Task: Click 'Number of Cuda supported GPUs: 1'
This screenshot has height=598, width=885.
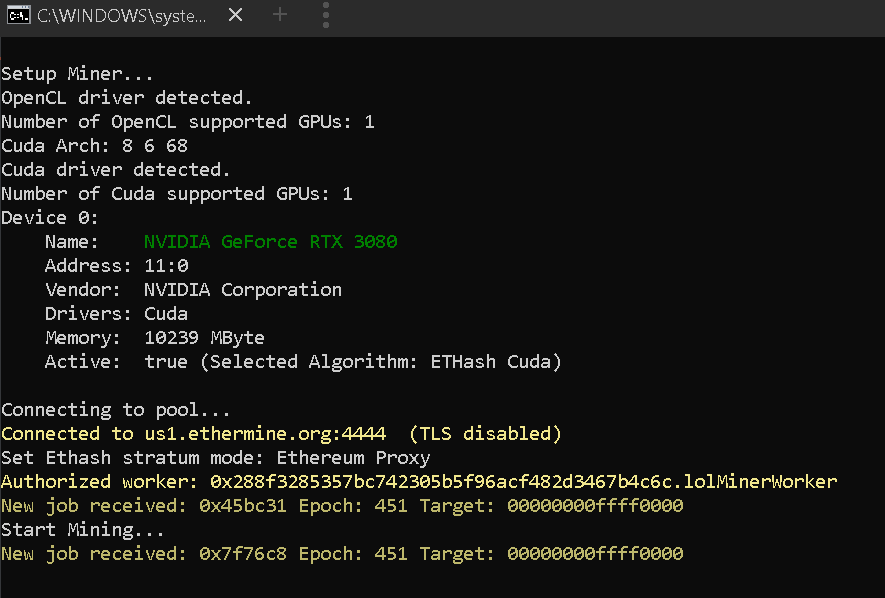Action: [x=177, y=194]
